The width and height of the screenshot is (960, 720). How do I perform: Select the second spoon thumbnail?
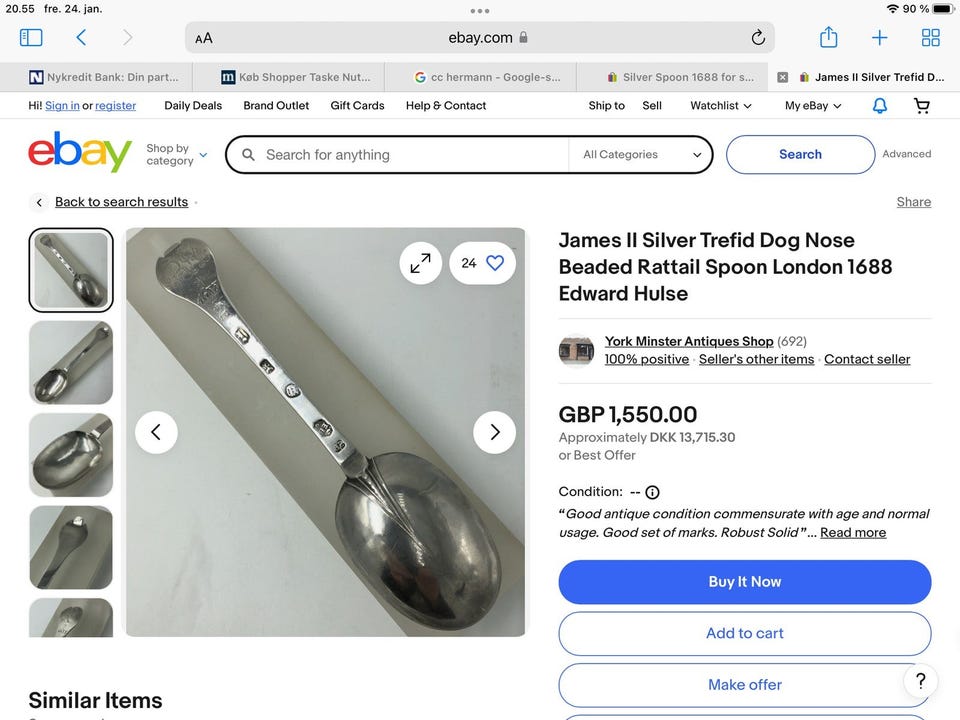(x=71, y=362)
